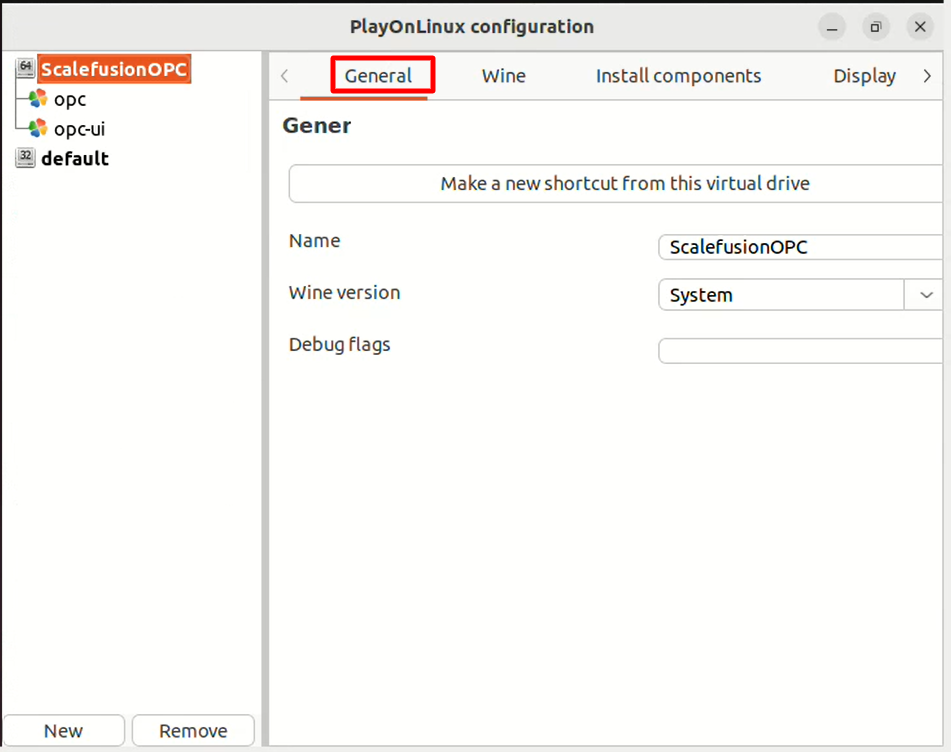Click the Debug flags label

tap(340, 344)
